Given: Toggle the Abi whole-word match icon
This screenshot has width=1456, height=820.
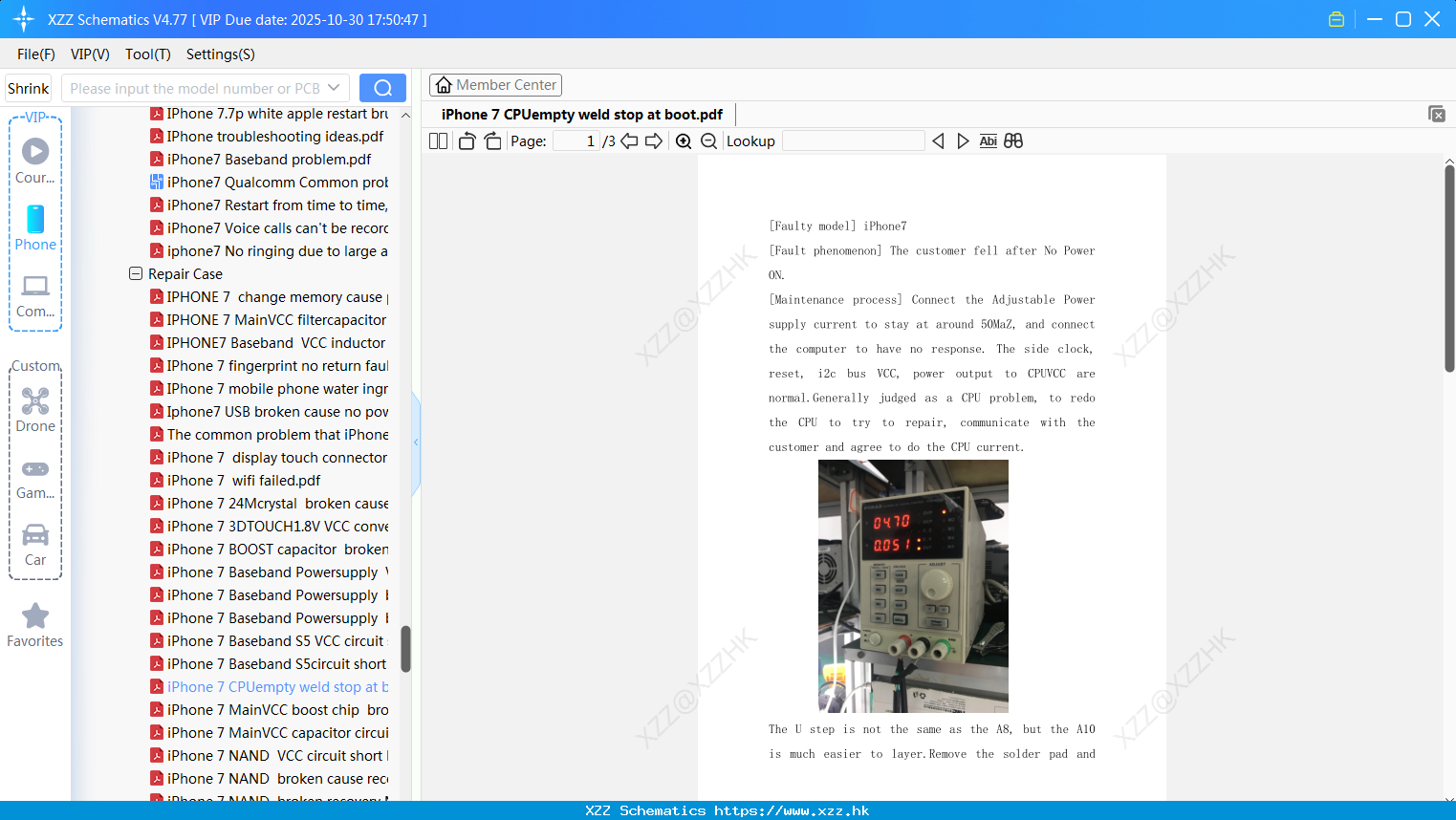Looking at the screenshot, I should coord(988,140).
